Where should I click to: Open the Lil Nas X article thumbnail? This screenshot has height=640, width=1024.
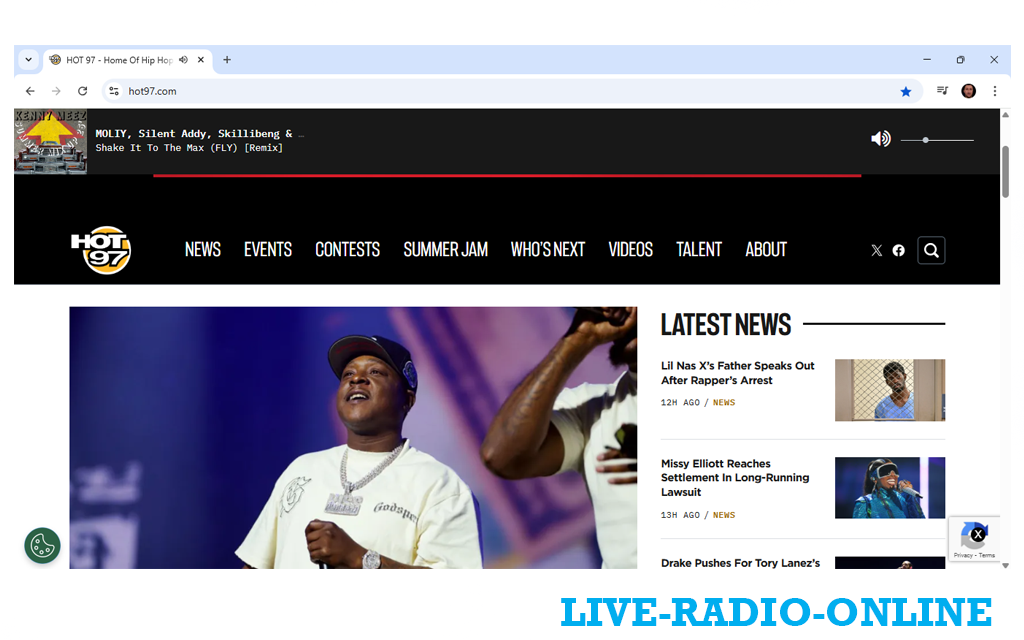click(x=889, y=390)
